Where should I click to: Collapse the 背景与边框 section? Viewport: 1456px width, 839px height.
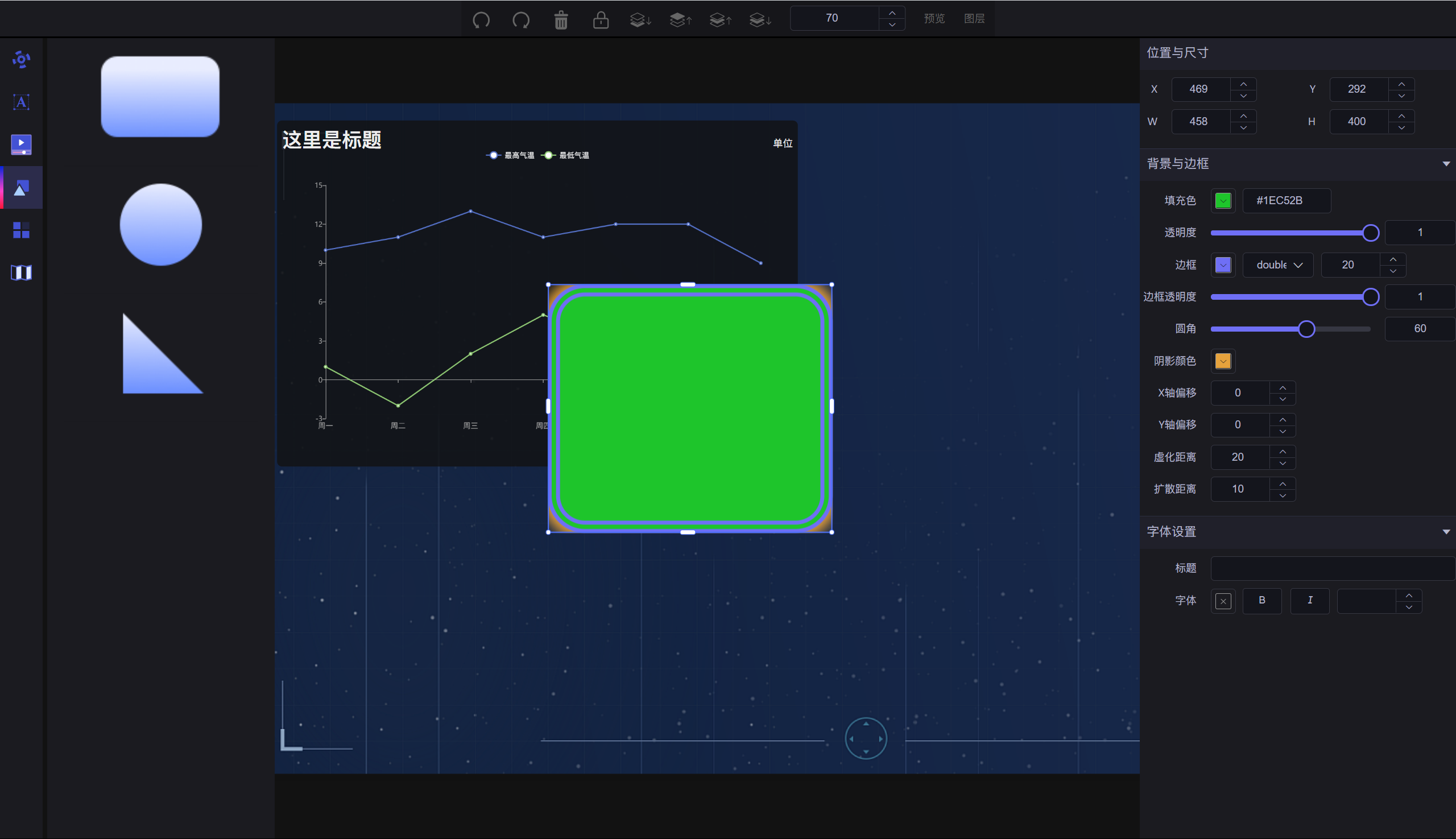point(1446,164)
